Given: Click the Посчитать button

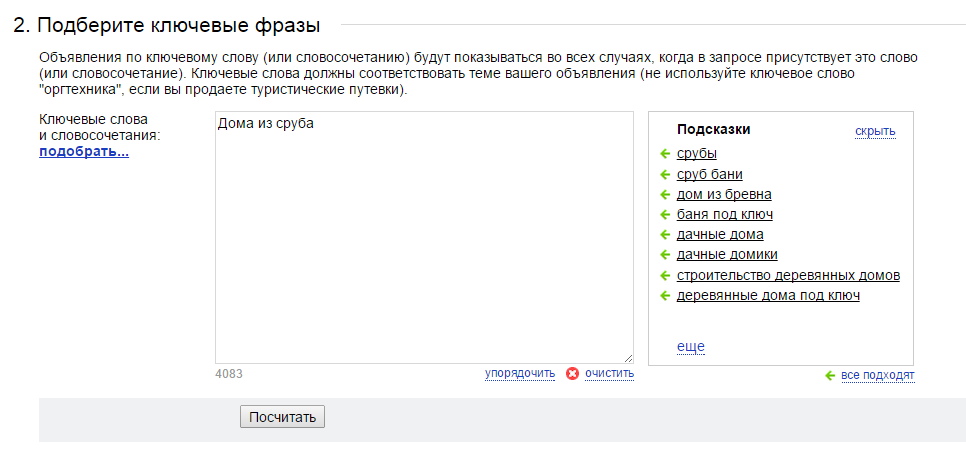Looking at the screenshot, I should pyautogui.click(x=282, y=417).
